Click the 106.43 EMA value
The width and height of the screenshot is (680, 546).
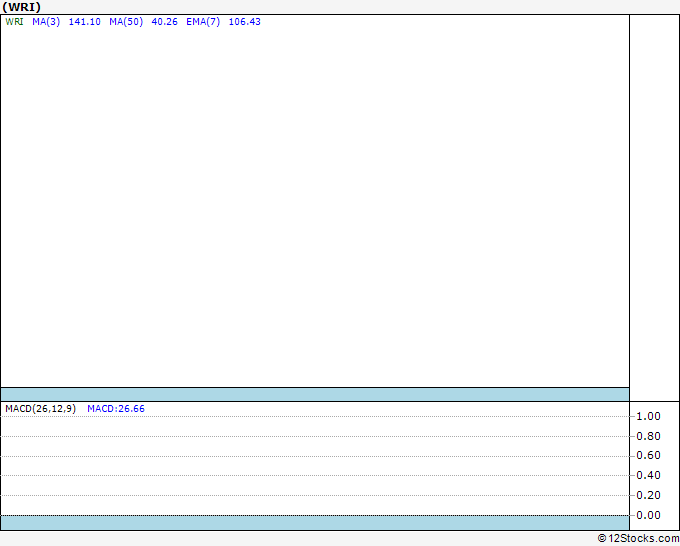coord(245,22)
